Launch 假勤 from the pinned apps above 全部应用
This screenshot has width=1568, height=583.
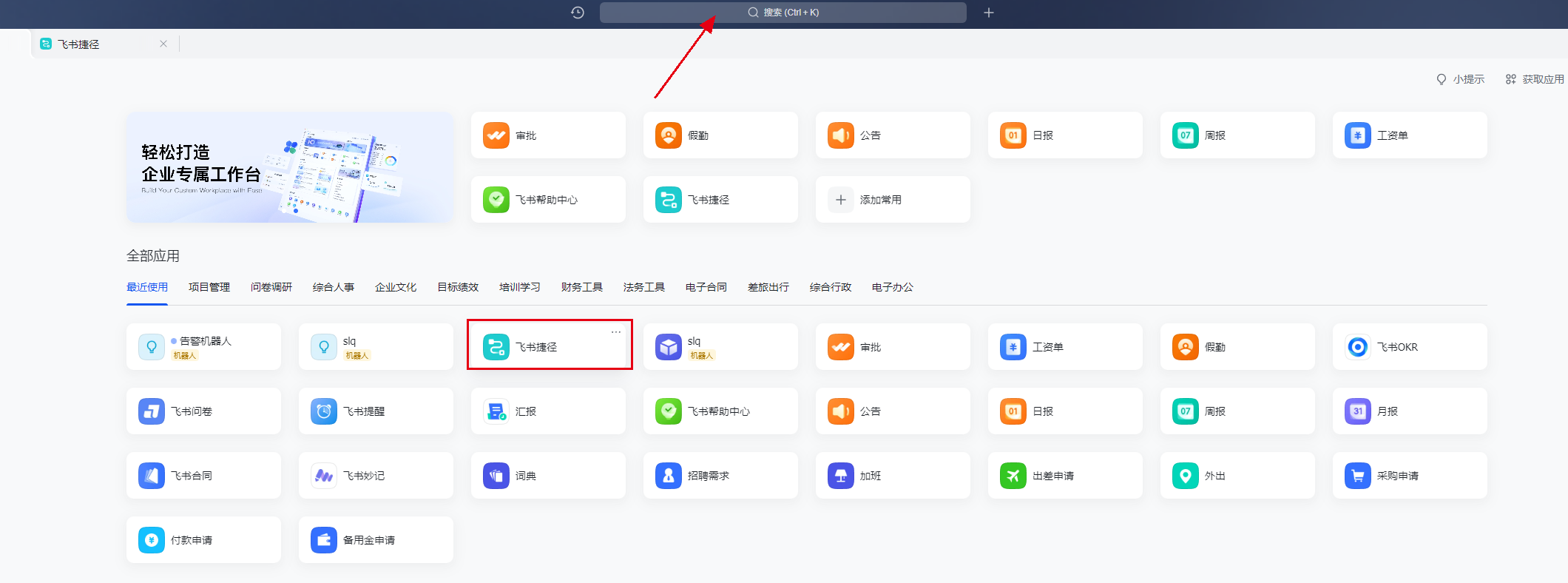tap(720, 135)
